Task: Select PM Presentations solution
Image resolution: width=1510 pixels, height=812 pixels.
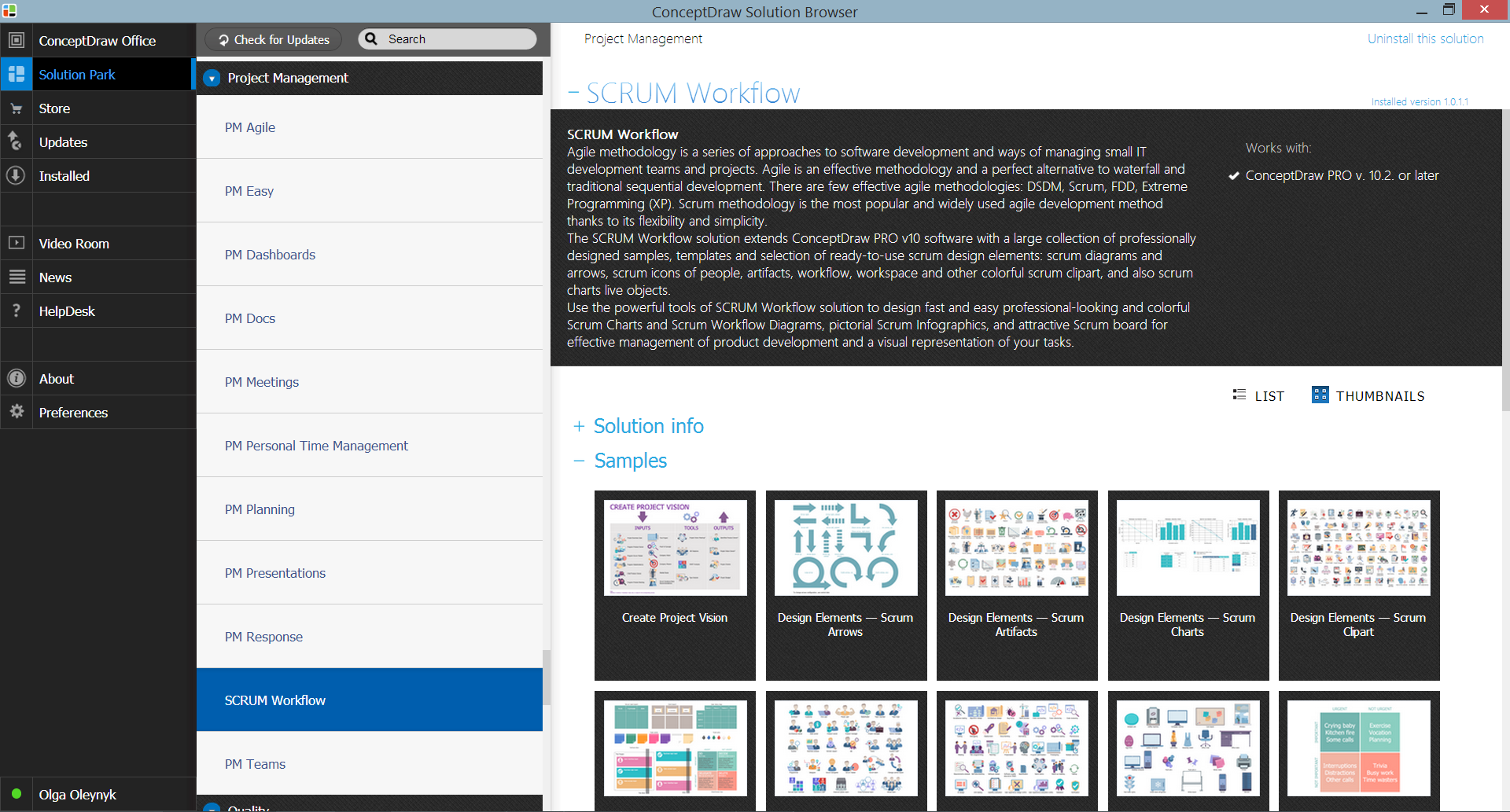Action: click(369, 573)
